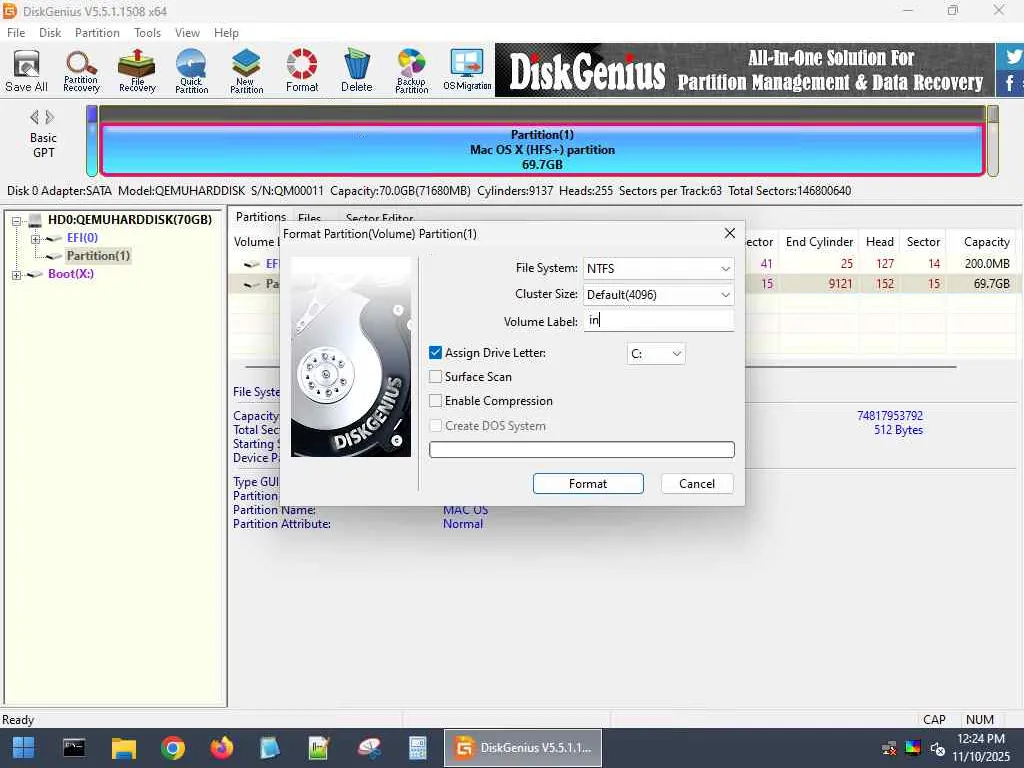Open Command Prompt from taskbar
Image resolution: width=1024 pixels, height=768 pixels.
click(74, 748)
